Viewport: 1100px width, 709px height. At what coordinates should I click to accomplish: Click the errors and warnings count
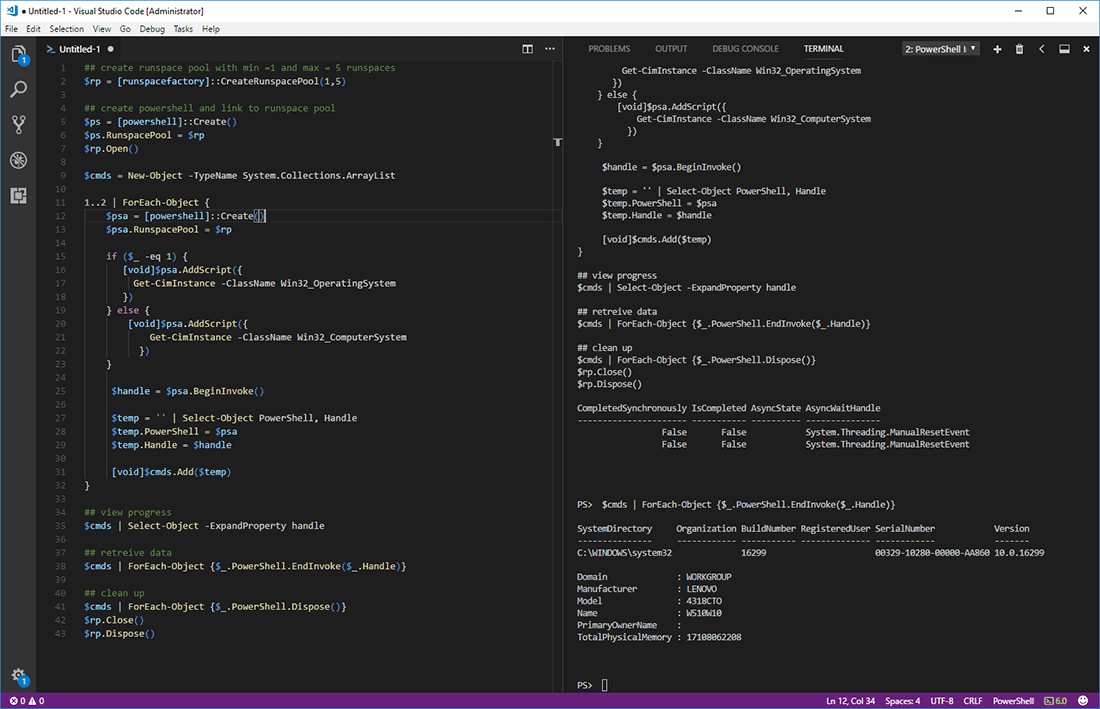point(26,701)
